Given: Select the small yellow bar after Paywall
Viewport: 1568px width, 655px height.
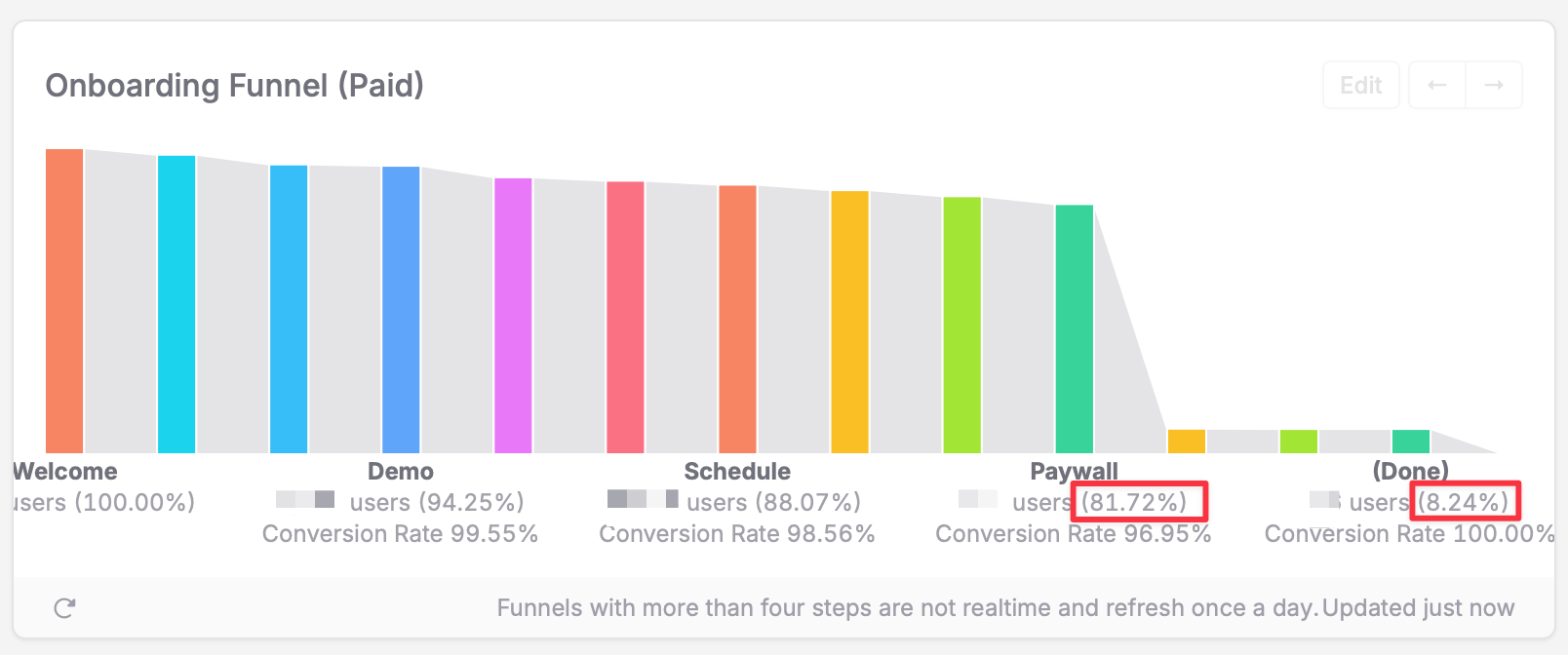Looking at the screenshot, I should pos(1186,442).
